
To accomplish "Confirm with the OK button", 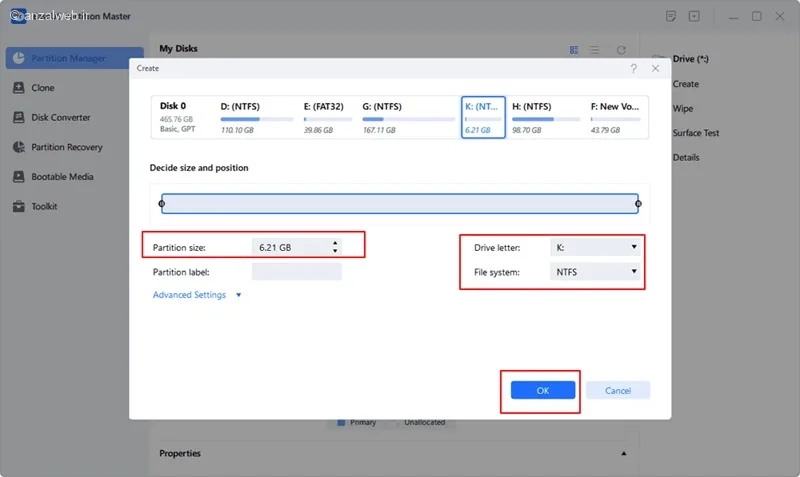I will point(543,390).
